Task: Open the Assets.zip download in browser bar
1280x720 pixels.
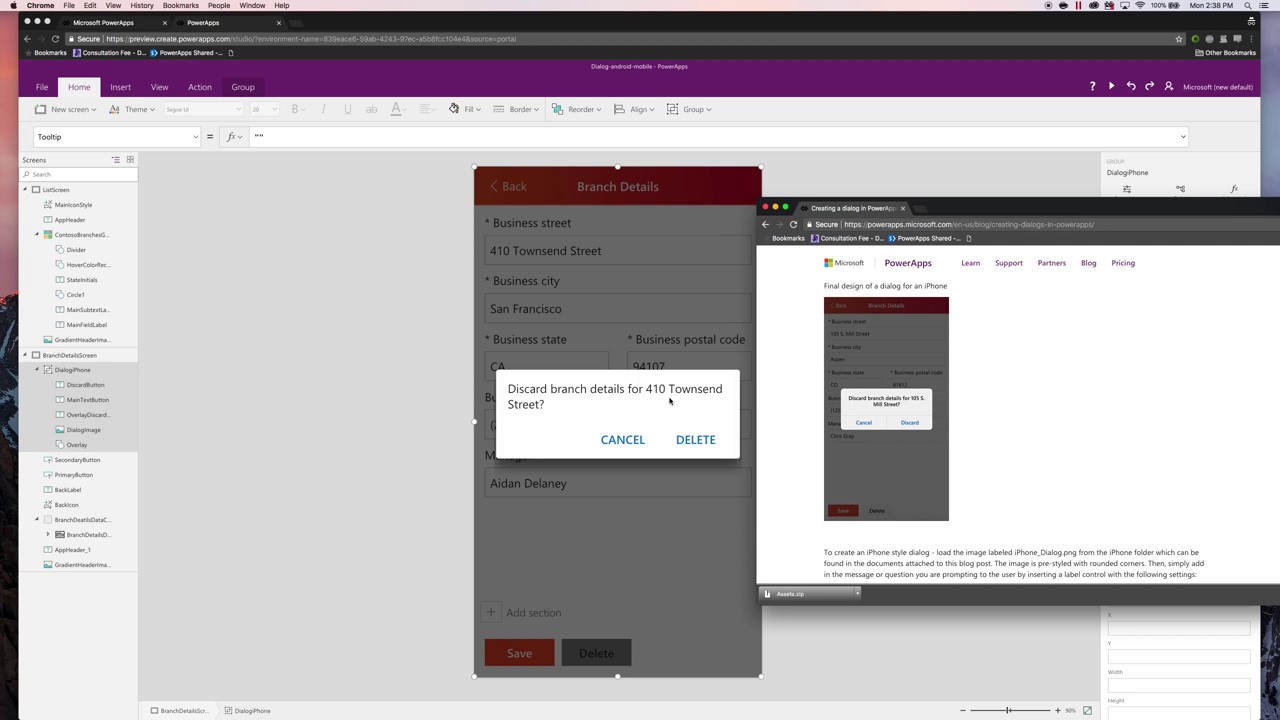Action: pos(806,594)
